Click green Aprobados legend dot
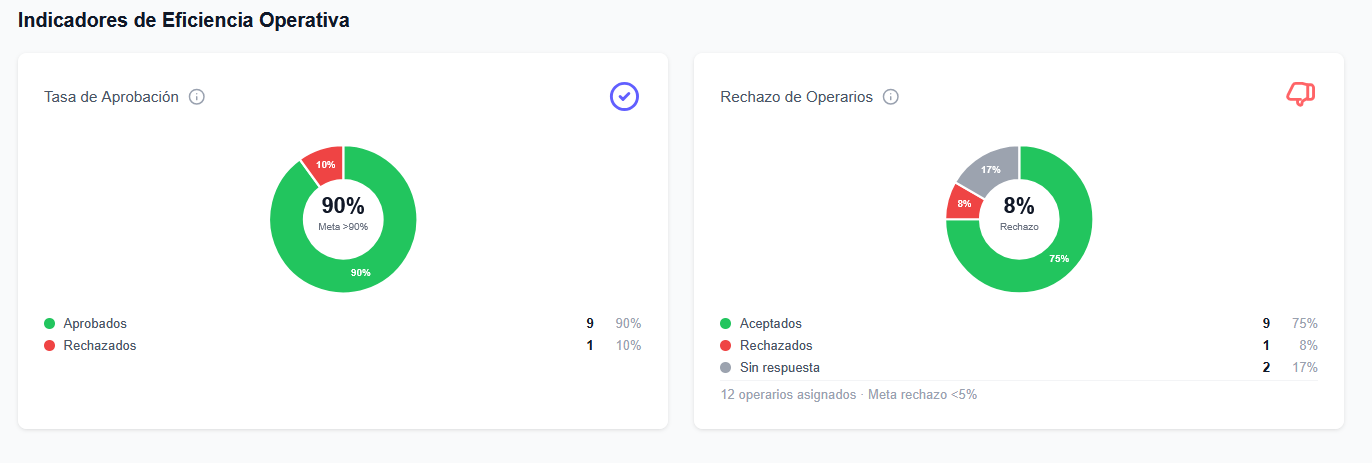The image size is (1372, 463). (50, 324)
